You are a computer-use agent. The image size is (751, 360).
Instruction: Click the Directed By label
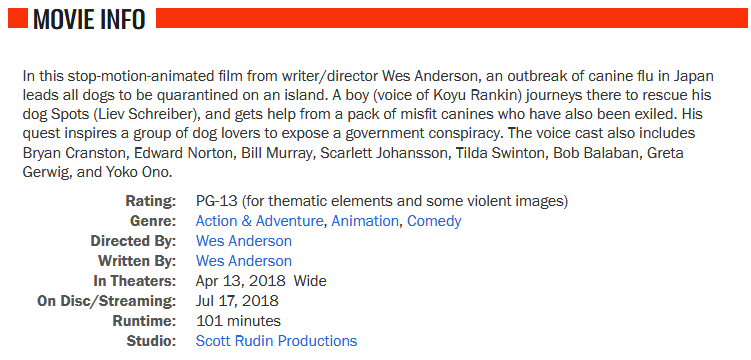coord(134,241)
